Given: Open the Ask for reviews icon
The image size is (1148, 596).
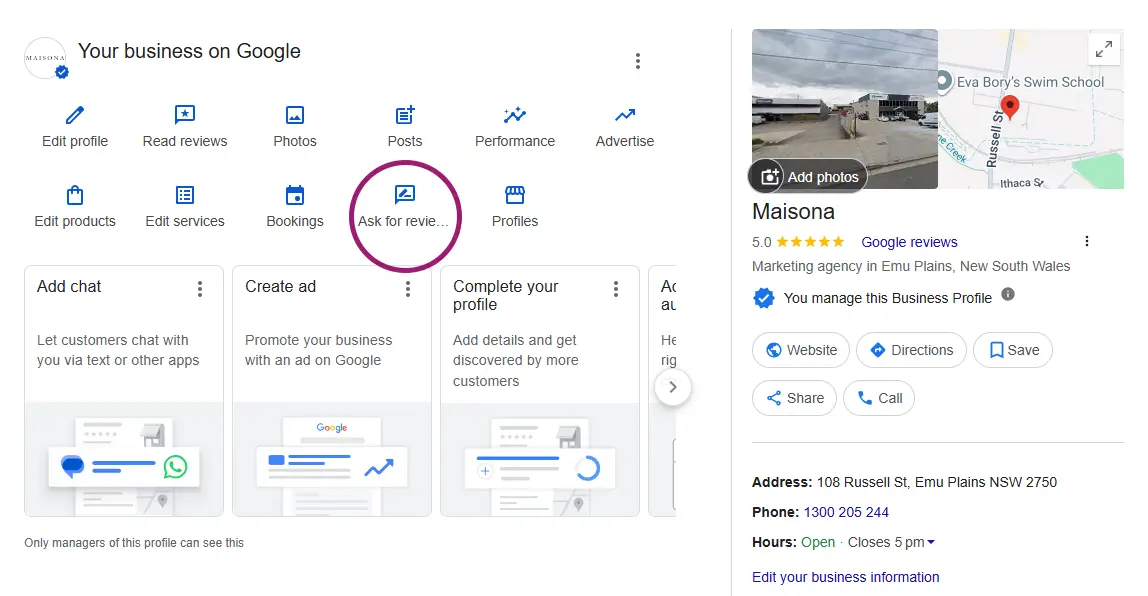Looking at the screenshot, I should coord(405,195).
